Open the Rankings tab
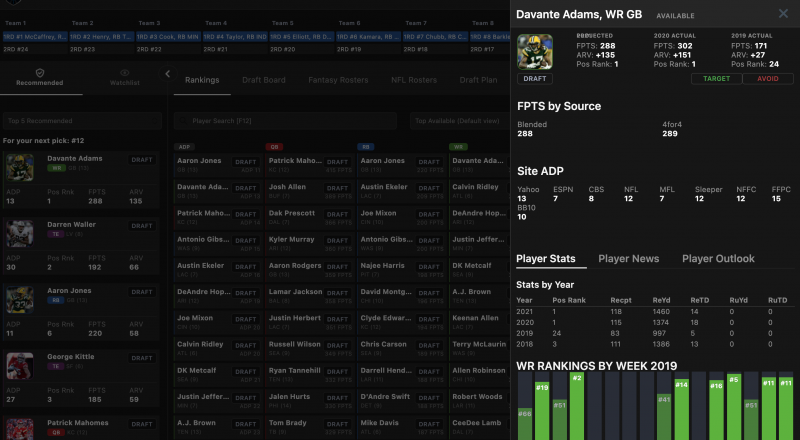The image size is (800, 440). [x=202, y=80]
